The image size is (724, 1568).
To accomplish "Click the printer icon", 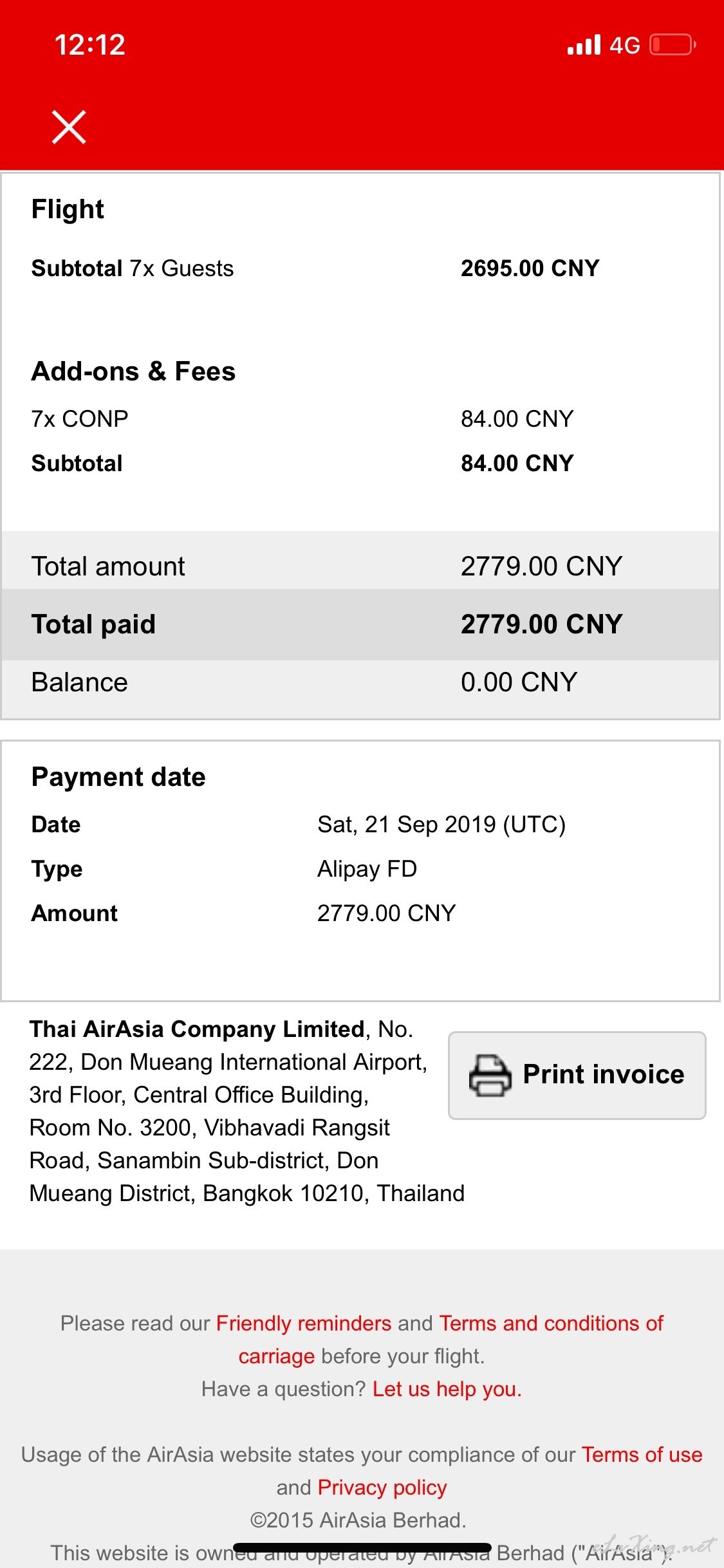I will pos(490,1075).
